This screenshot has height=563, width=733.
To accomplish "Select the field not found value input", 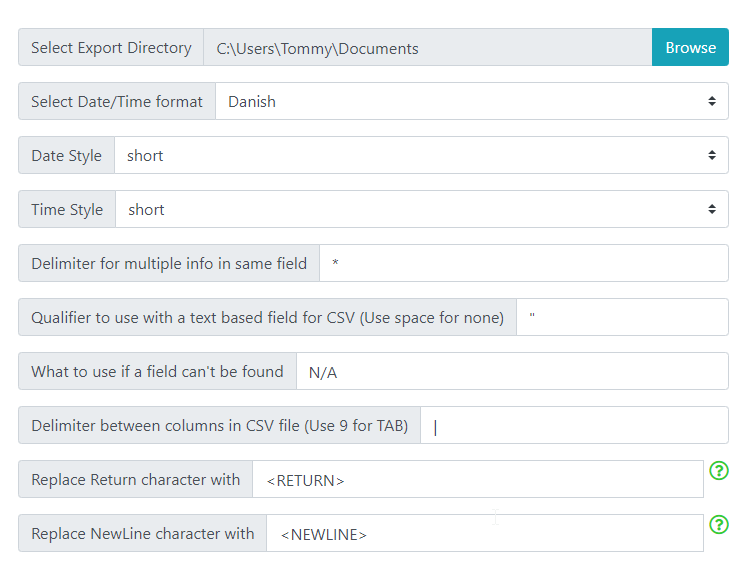I will (512, 371).
